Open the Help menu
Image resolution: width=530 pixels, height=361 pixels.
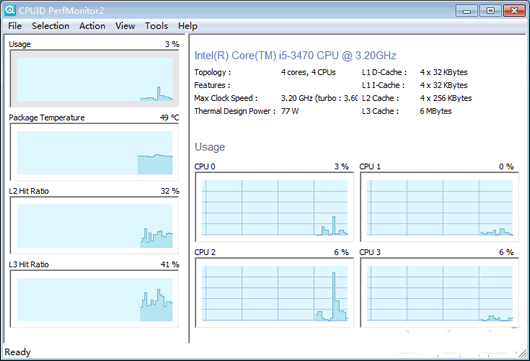tap(188, 26)
